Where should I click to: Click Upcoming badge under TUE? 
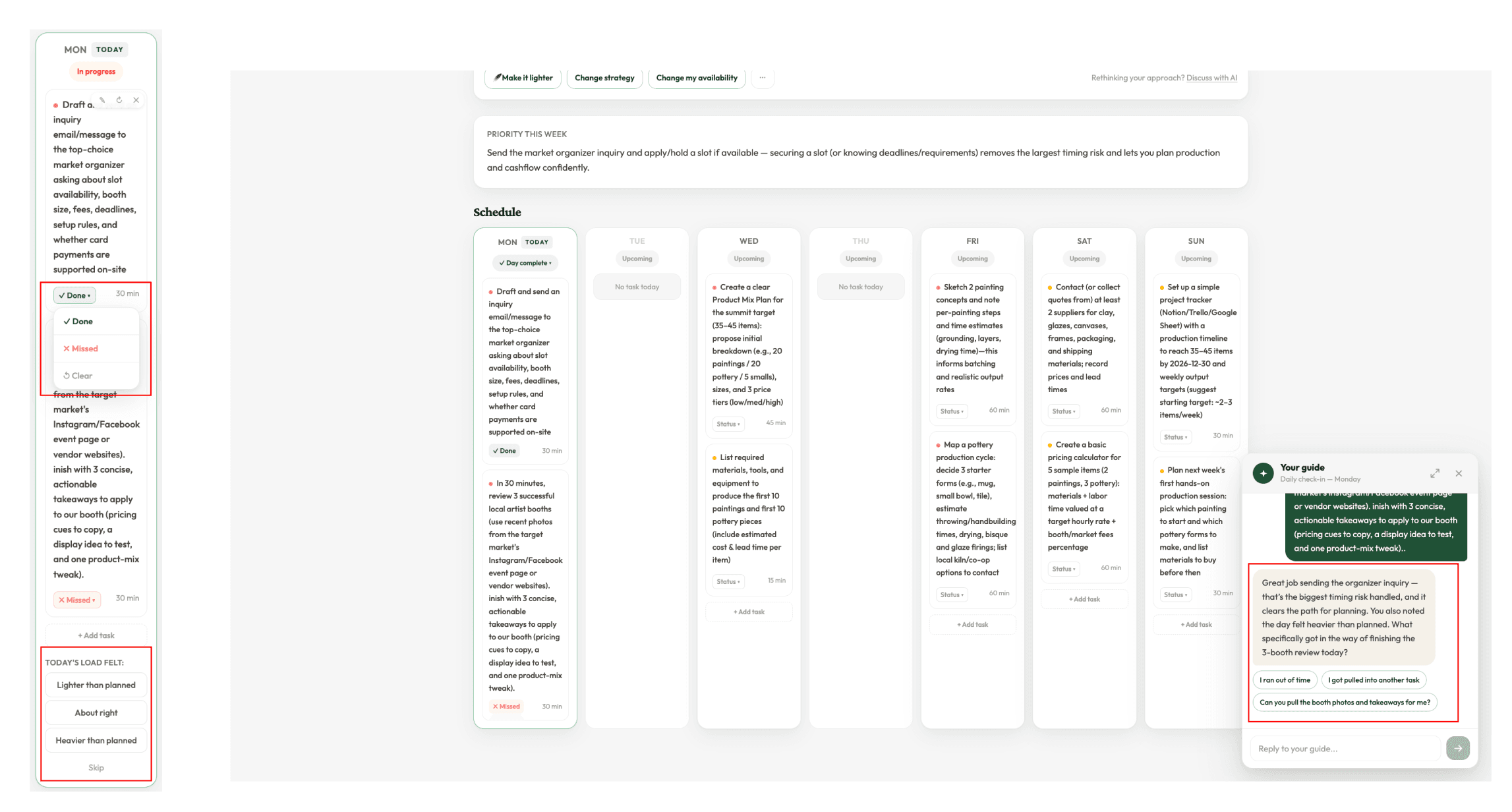(637, 258)
